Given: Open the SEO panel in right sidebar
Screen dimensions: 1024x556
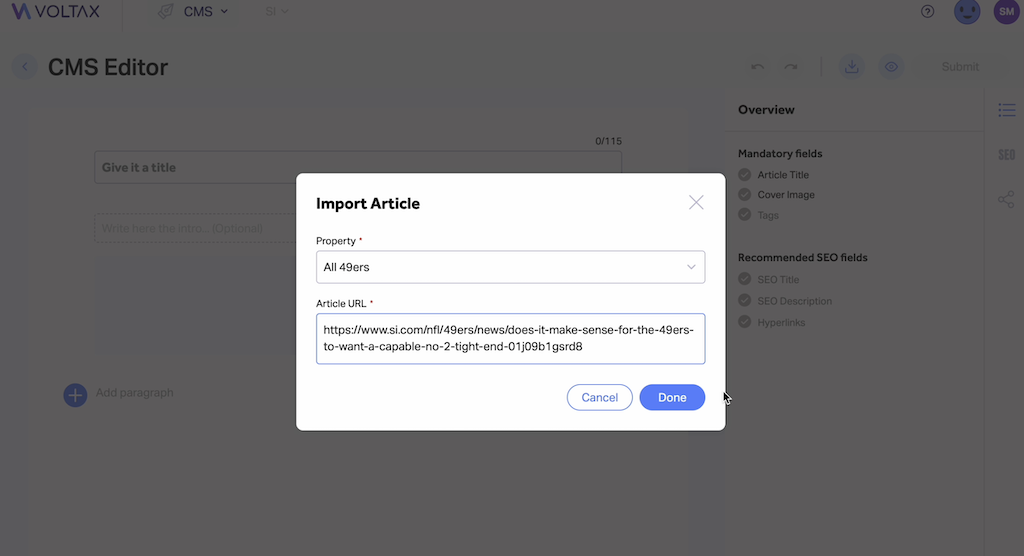Looking at the screenshot, I should pos(1006,155).
